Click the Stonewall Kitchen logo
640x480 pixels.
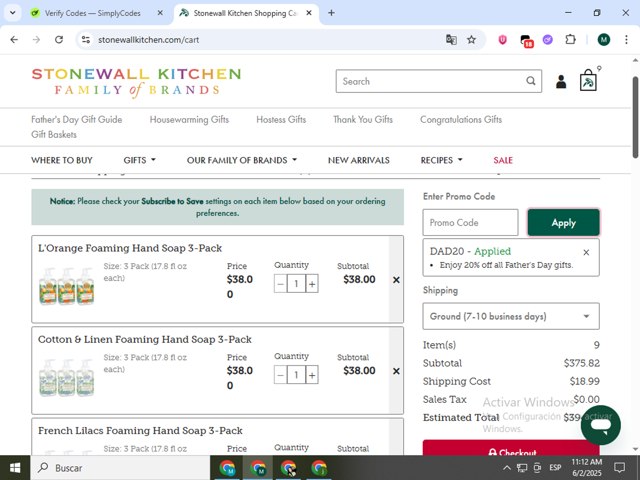tap(136, 82)
